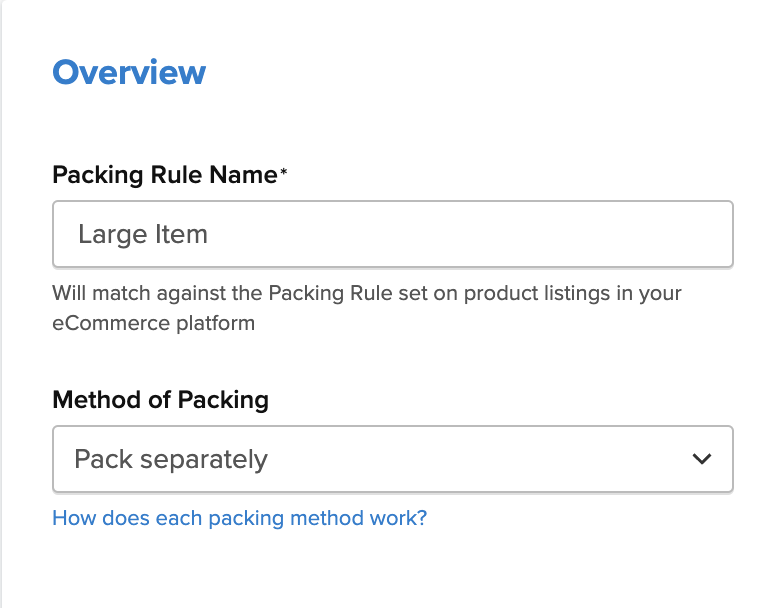Click the Overview section heading
Image resolution: width=780 pixels, height=608 pixels.
coord(129,72)
